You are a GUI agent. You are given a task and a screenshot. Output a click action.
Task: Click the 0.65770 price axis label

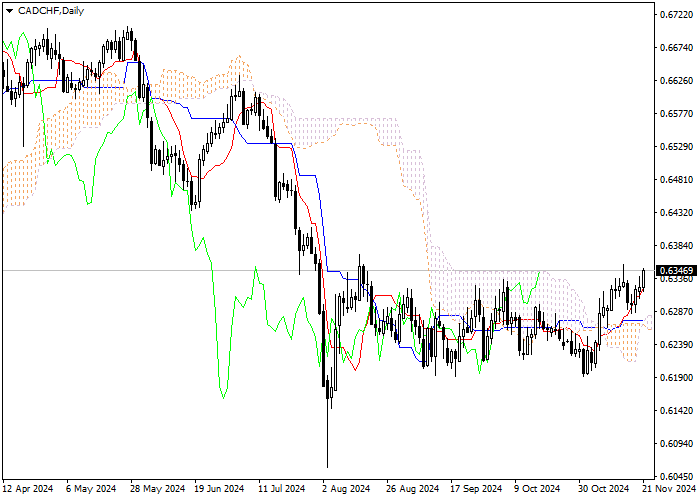click(x=676, y=114)
